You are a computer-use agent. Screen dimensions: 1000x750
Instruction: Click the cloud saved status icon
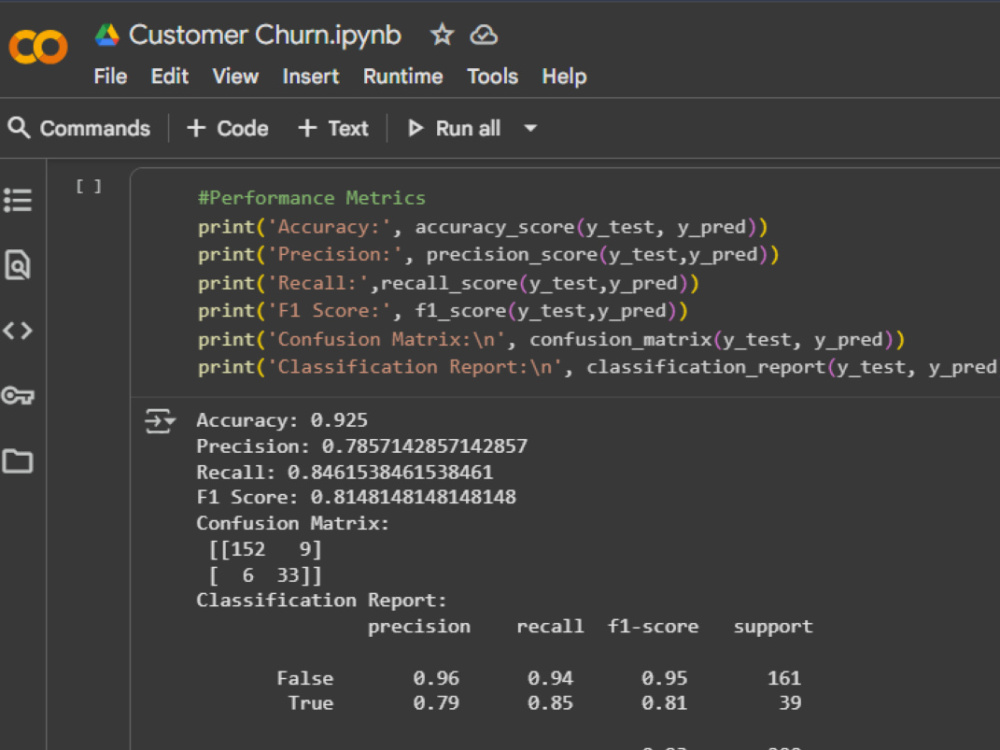point(483,35)
